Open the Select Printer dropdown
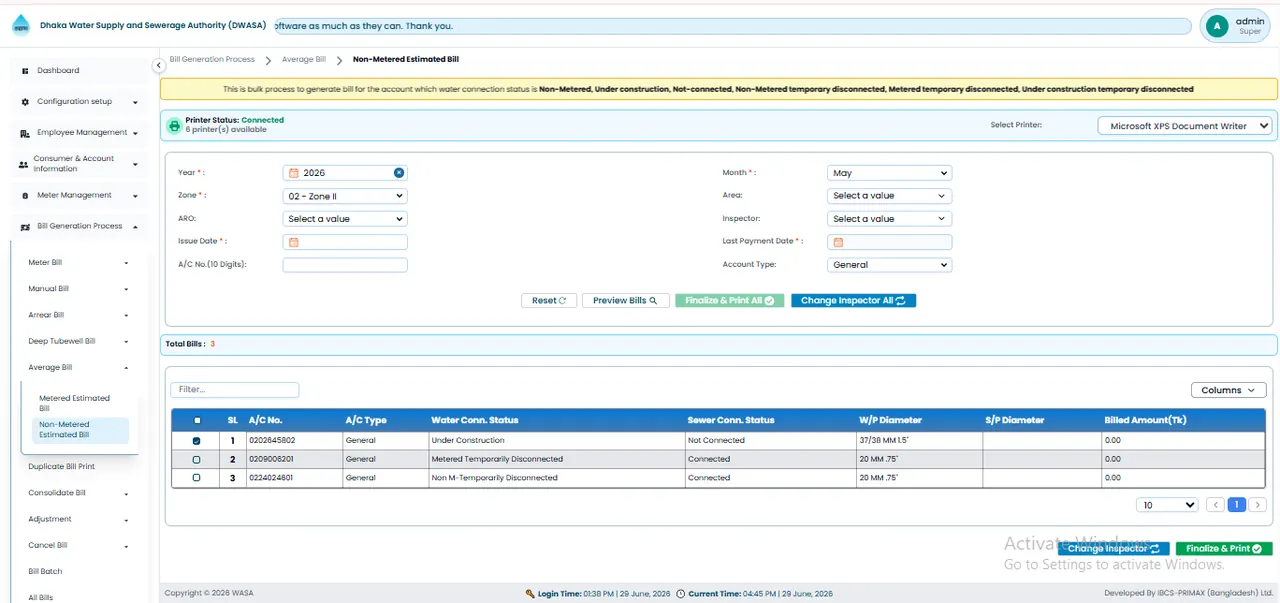Viewport: 1280px width, 603px height. tap(1185, 126)
